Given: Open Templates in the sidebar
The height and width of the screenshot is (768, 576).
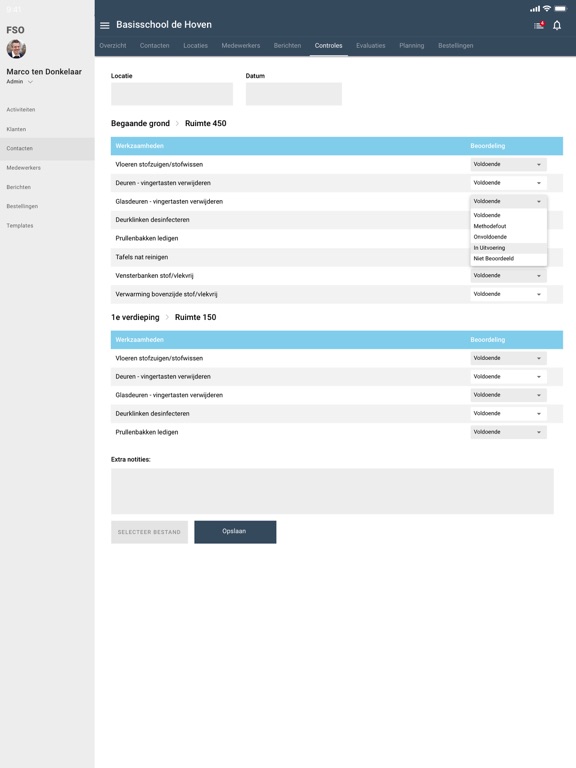Looking at the screenshot, I should coord(20,226).
